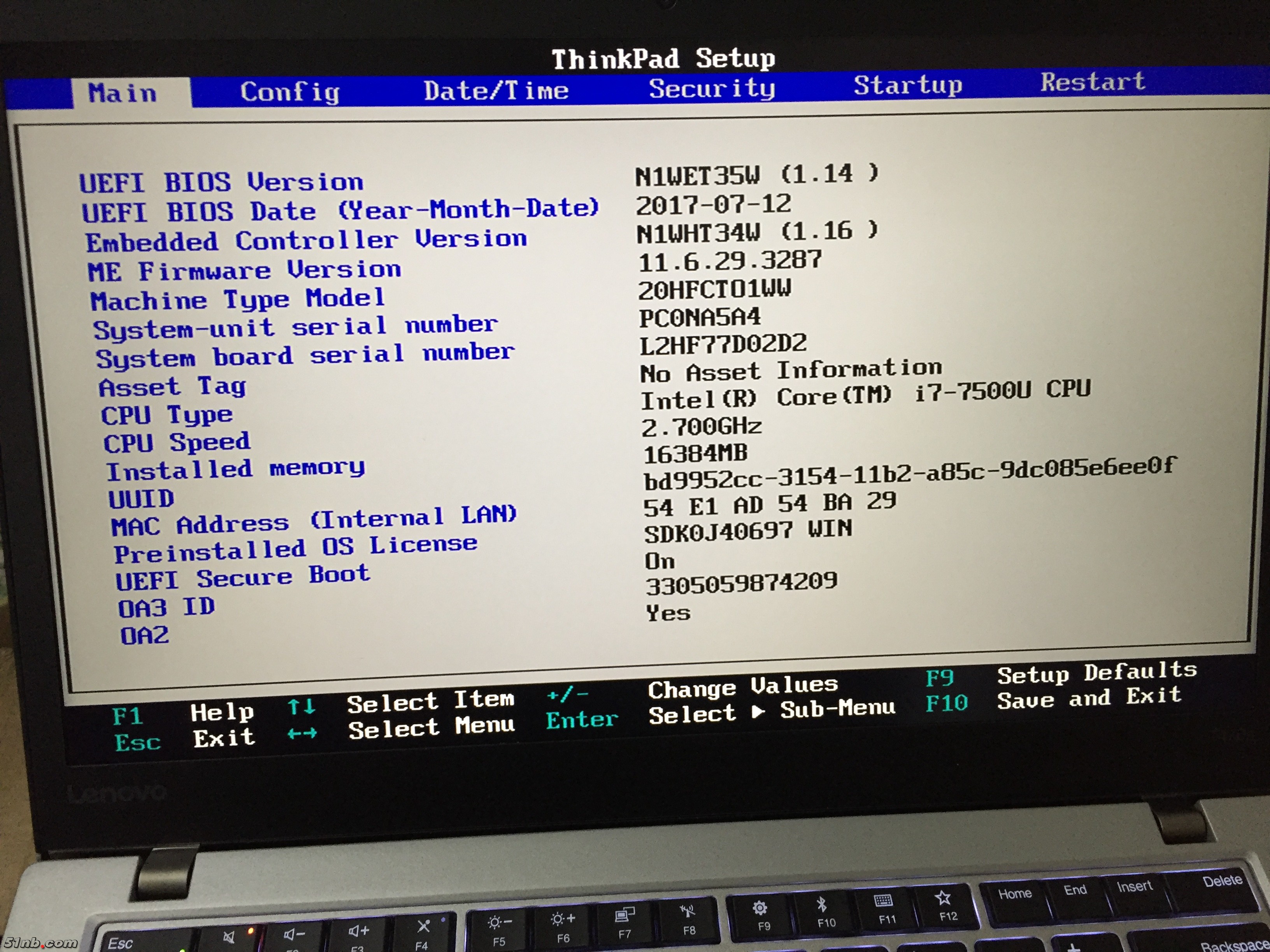Click the UEFI Secure Boot On value
This screenshot has height=952, width=1270.
tap(660, 561)
